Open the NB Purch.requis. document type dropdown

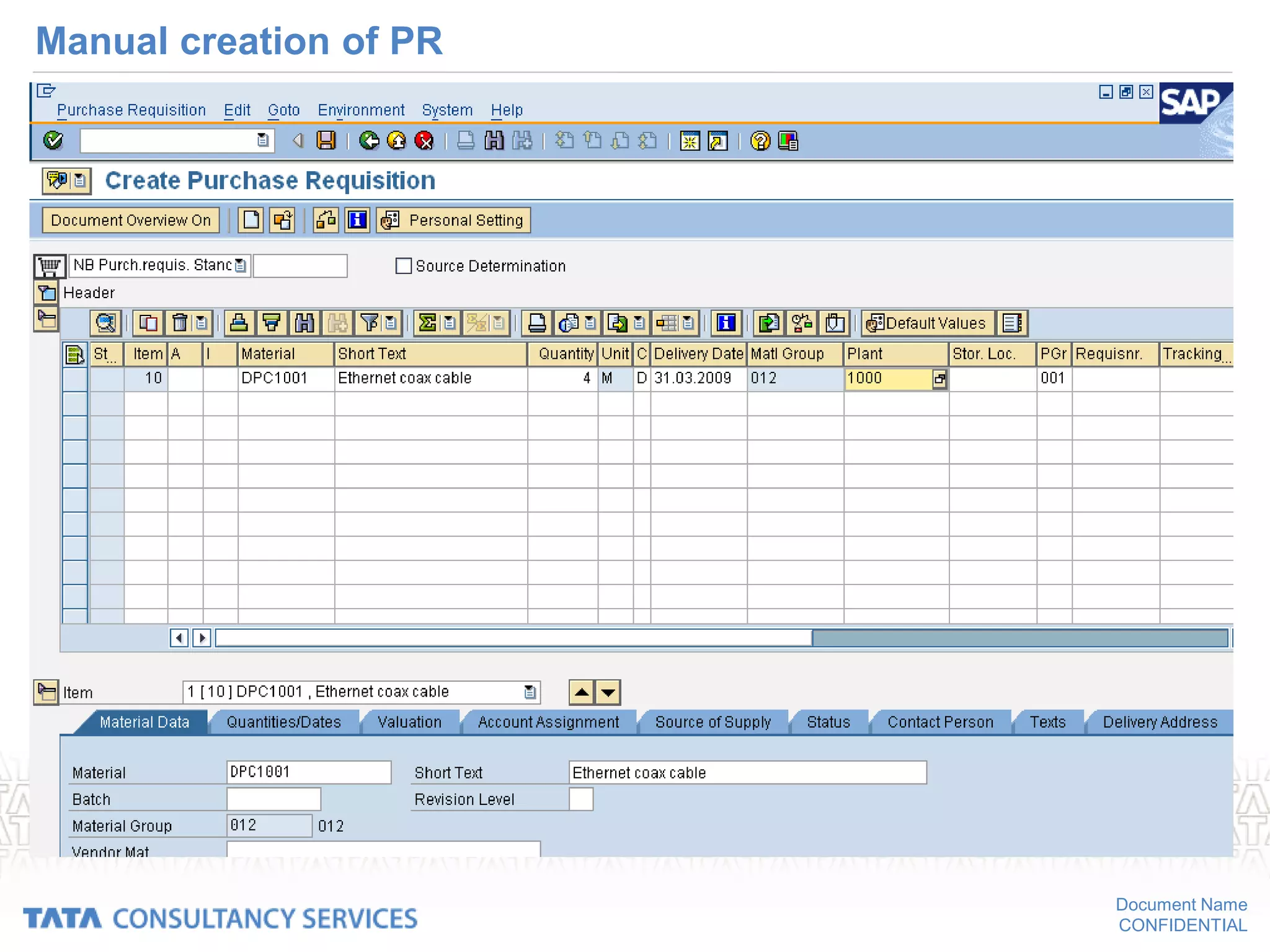[x=241, y=266]
